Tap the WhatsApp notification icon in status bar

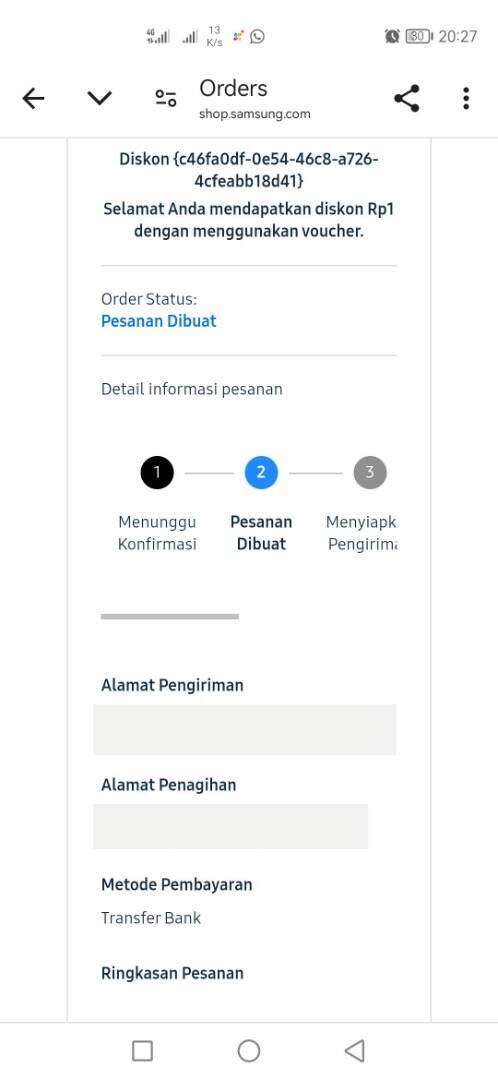point(258,37)
